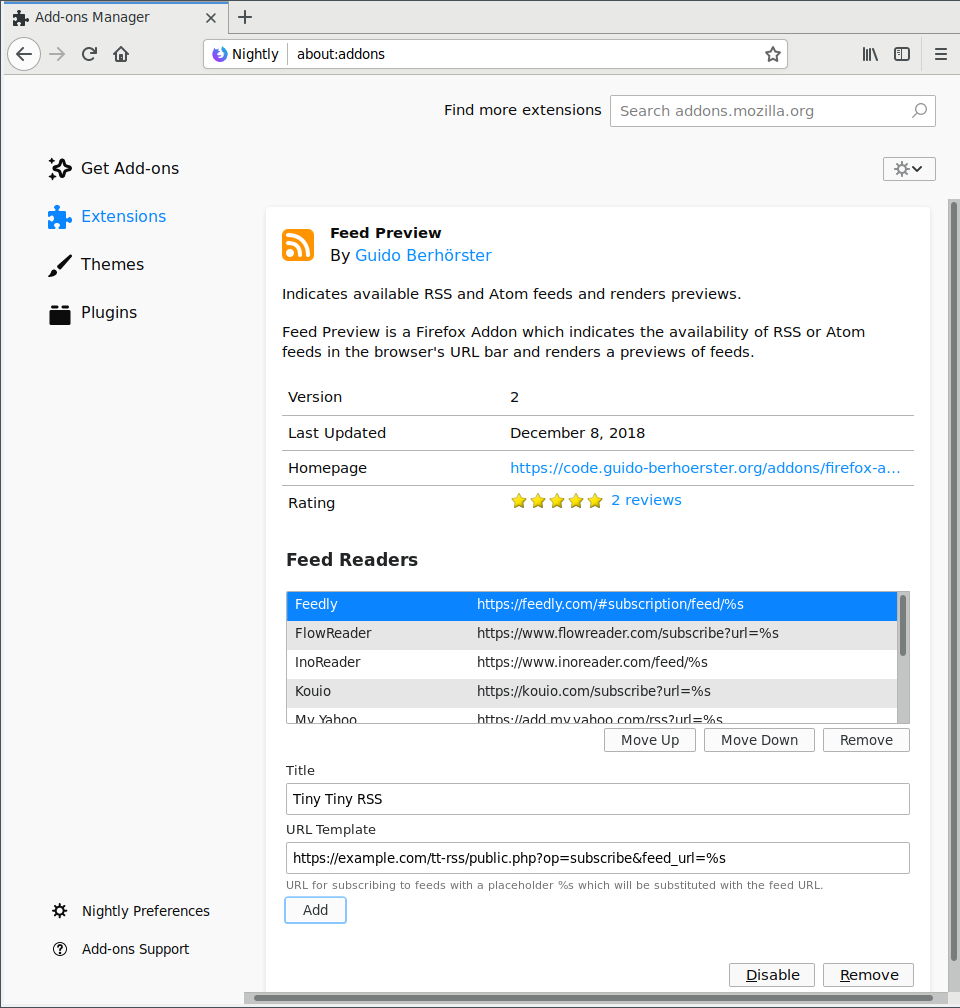The width and height of the screenshot is (960, 1008).
Task: Select the Extensions category
Action: [107, 217]
